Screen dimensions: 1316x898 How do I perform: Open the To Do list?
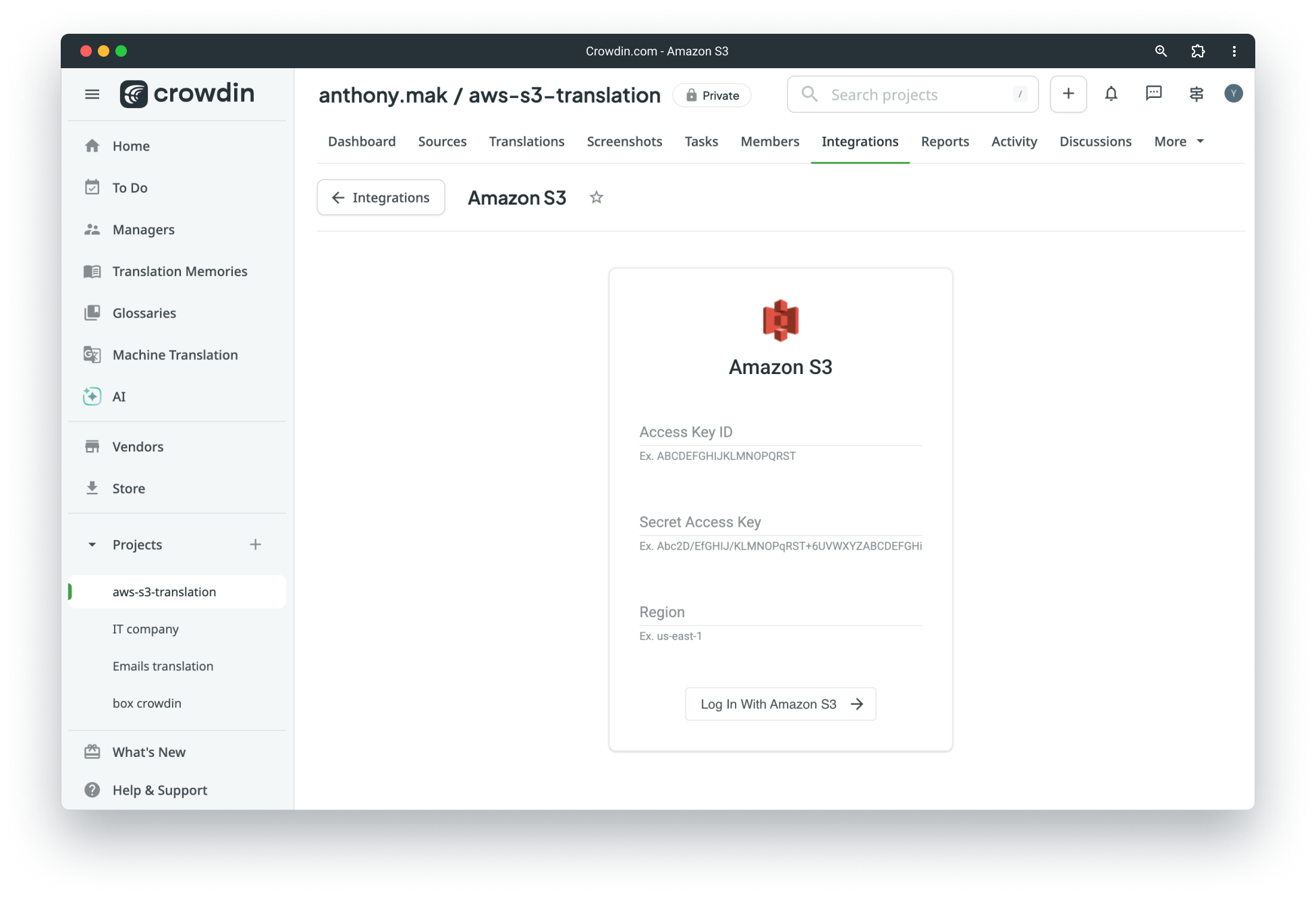[x=177, y=188]
